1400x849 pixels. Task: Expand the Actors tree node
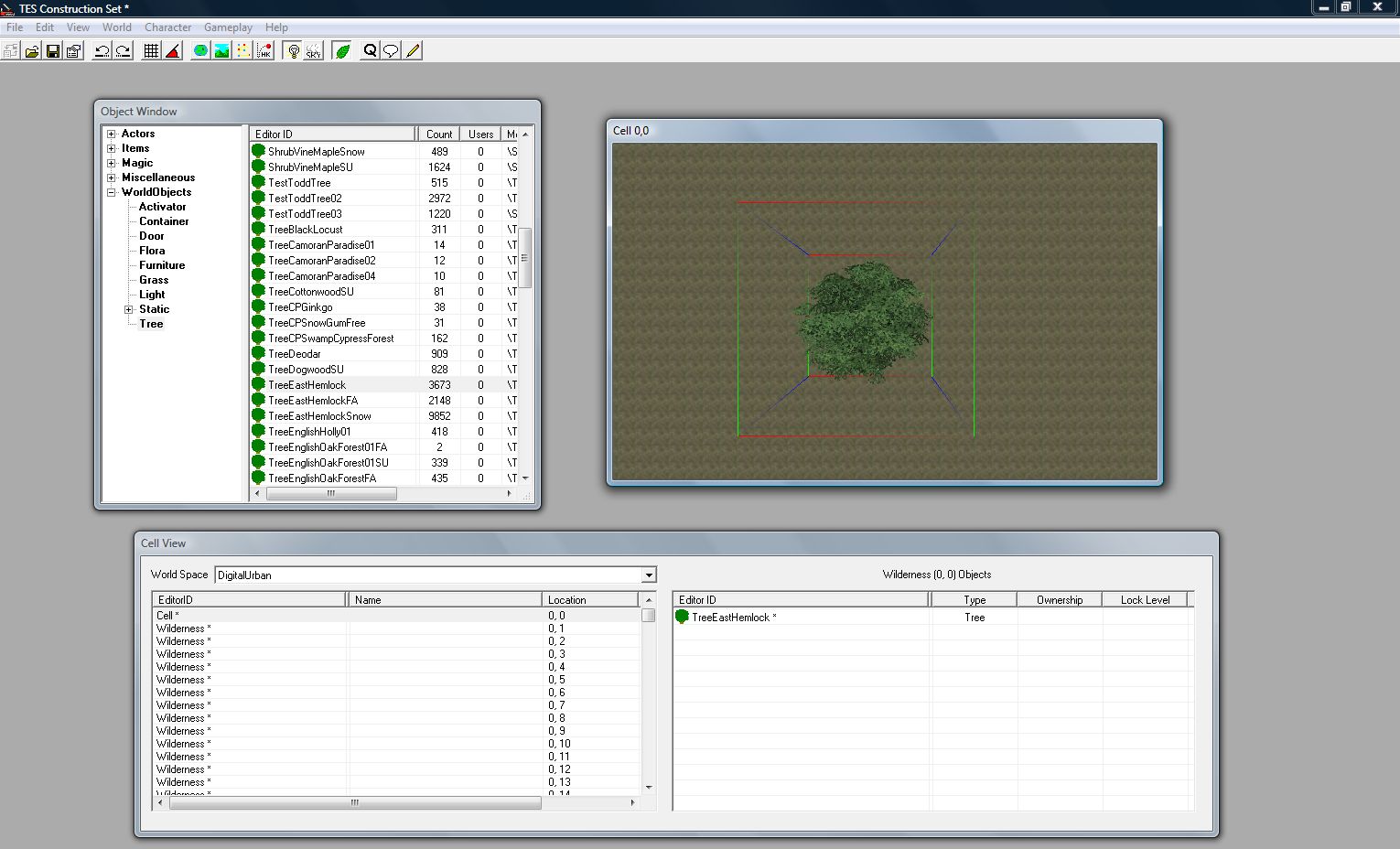pos(112,134)
